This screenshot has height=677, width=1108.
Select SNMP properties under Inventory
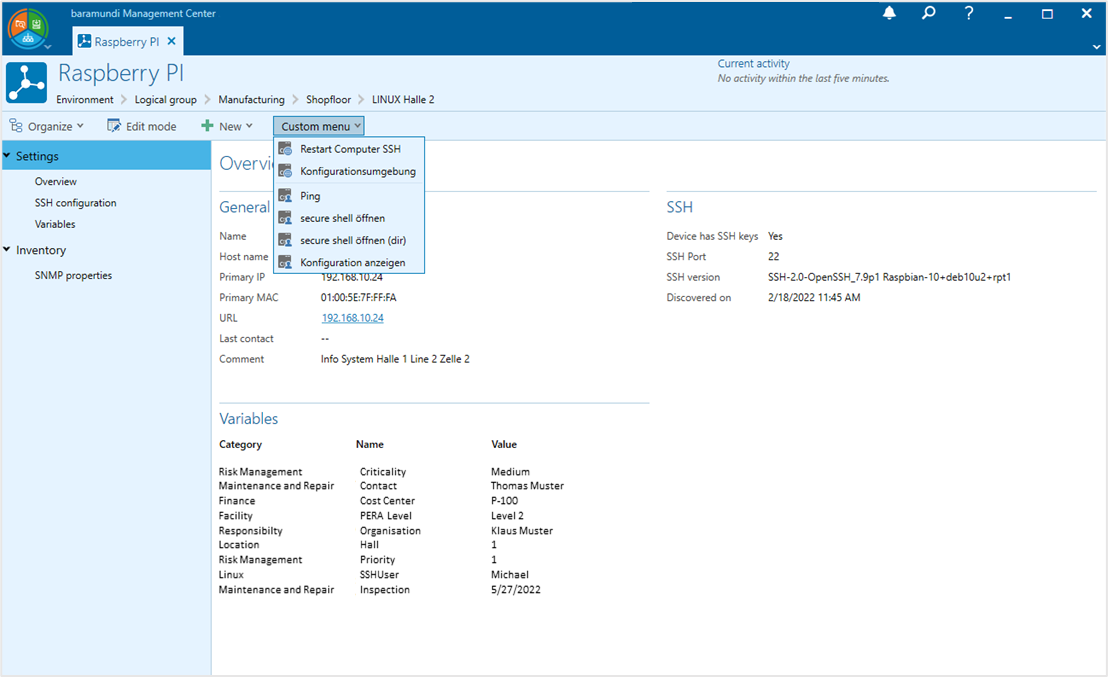73,276
